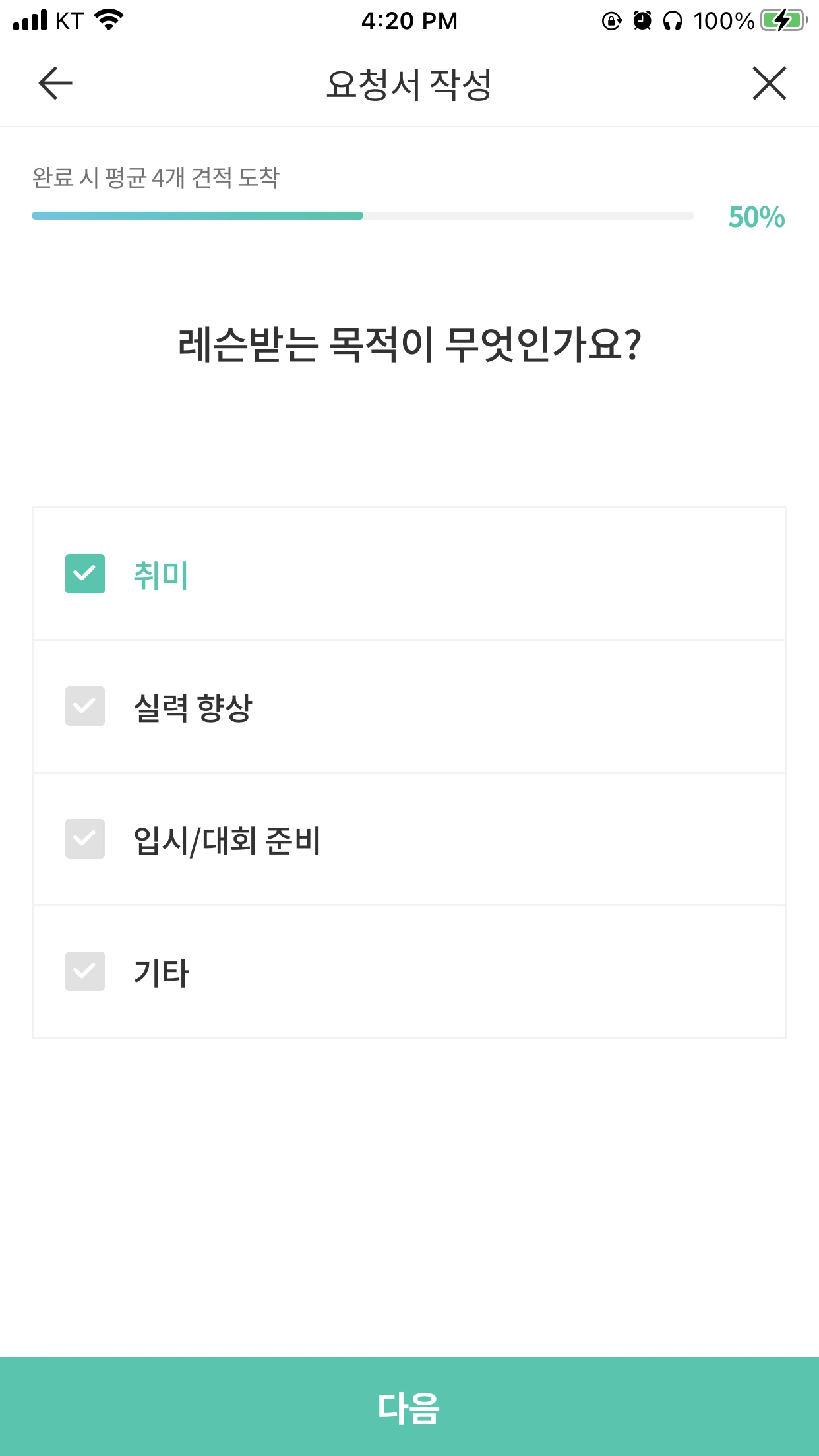Close the request form with X icon
819x1456 pixels.
coord(770,83)
